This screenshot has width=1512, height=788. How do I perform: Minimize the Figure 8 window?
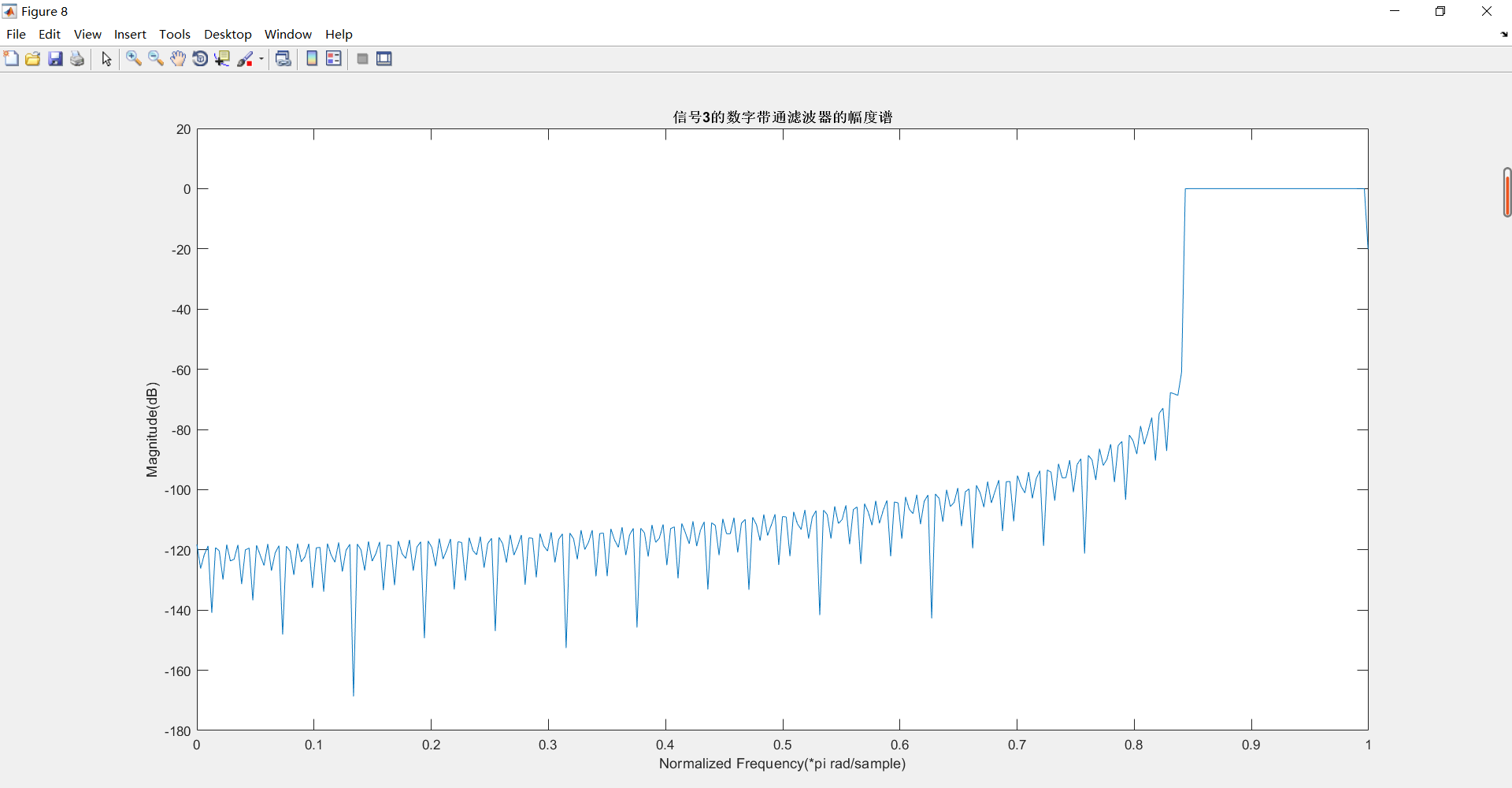1395,11
